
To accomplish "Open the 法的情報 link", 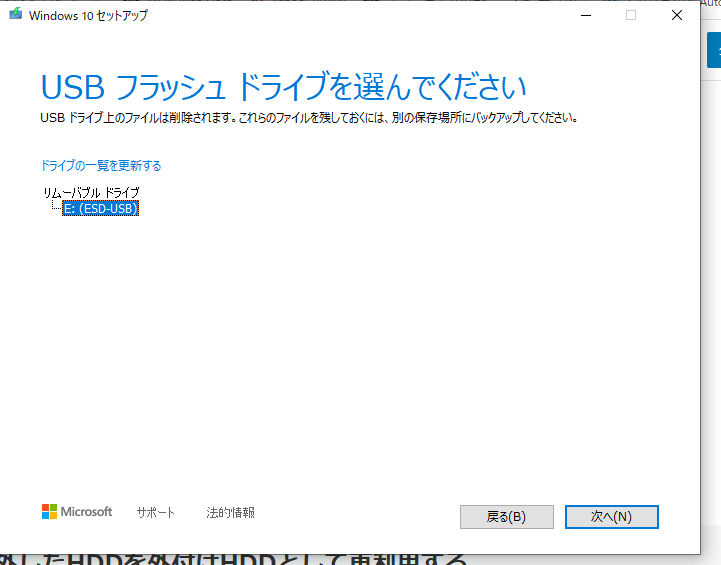I will (230, 512).
